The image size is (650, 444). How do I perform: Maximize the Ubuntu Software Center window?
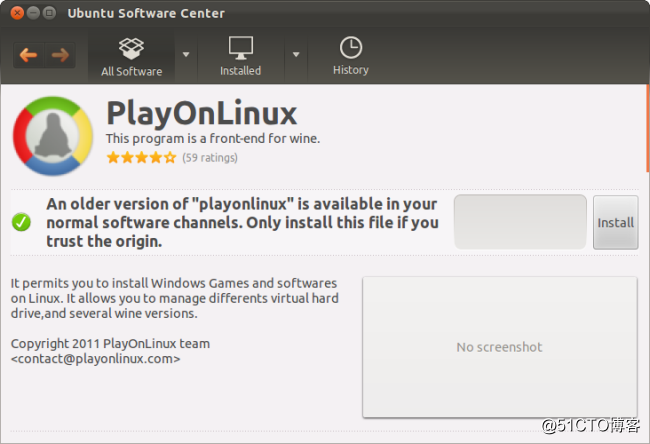click(49, 13)
